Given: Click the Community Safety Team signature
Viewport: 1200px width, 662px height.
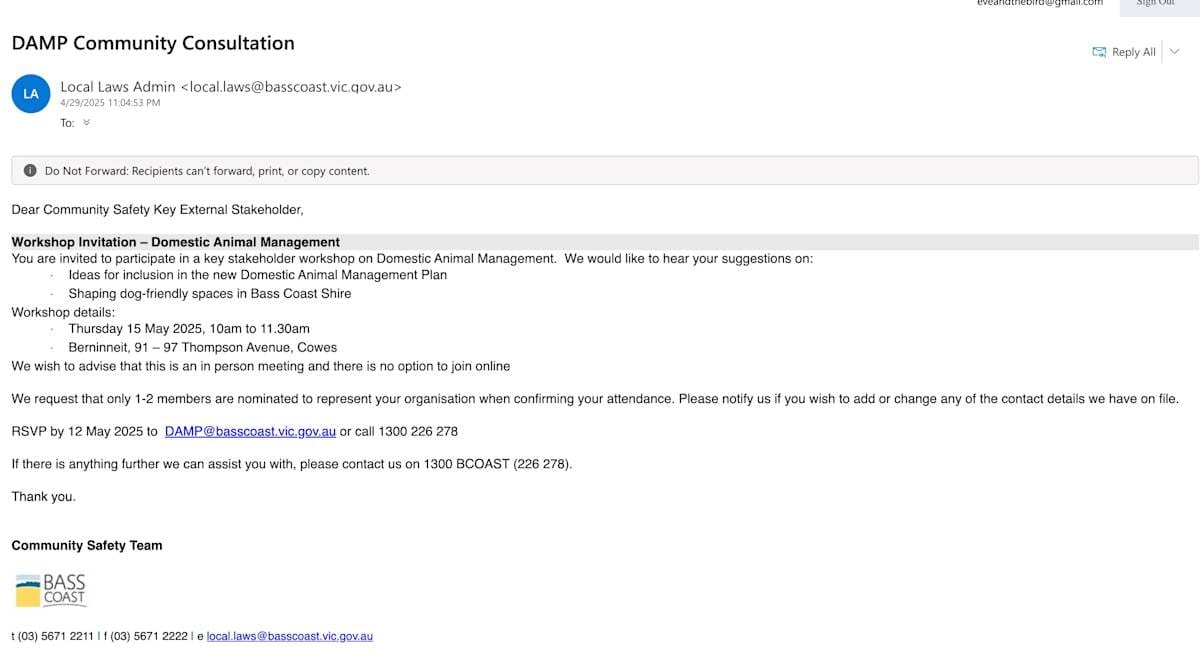Looking at the screenshot, I should [x=87, y=545].
